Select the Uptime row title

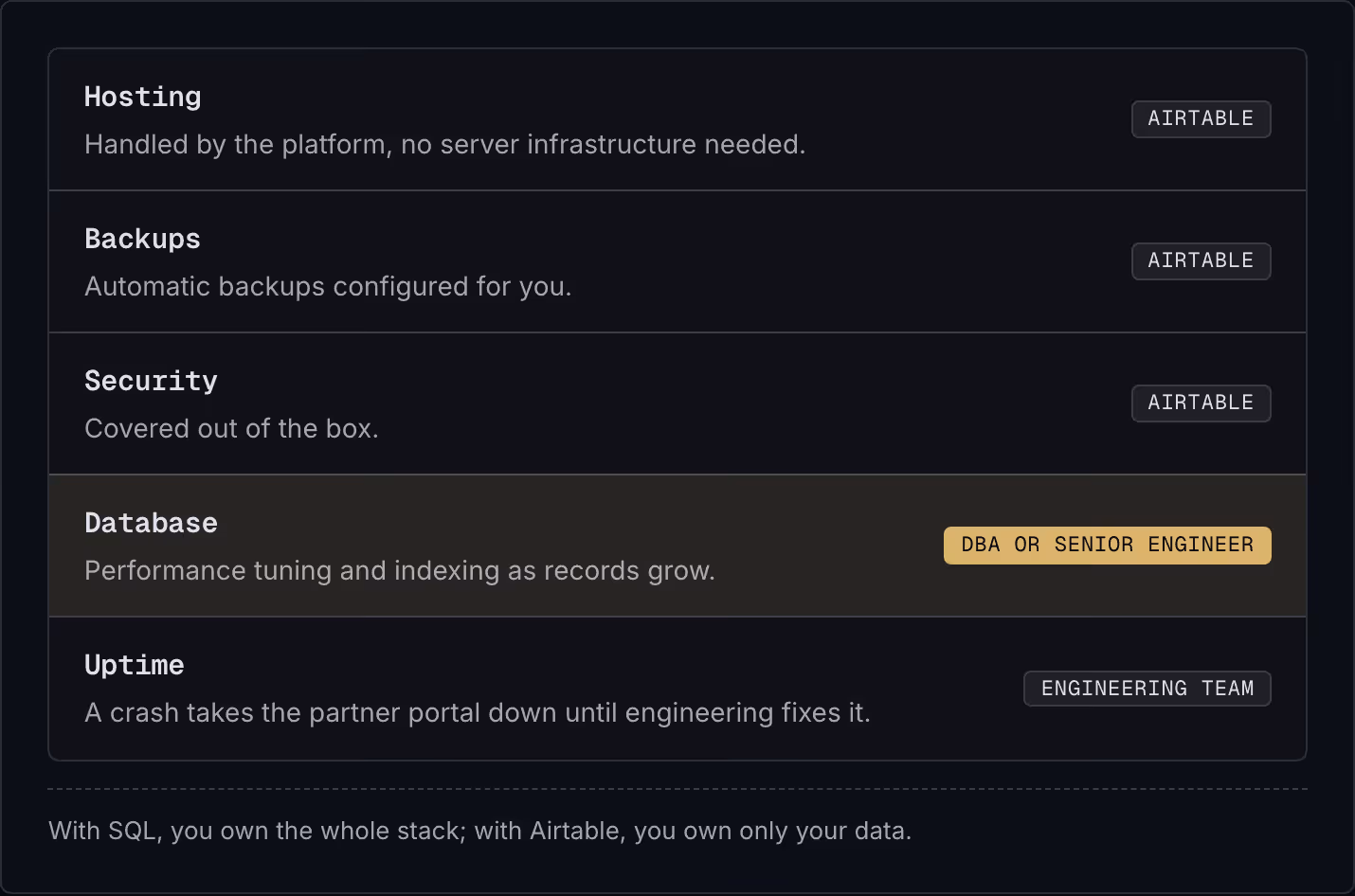134,665
